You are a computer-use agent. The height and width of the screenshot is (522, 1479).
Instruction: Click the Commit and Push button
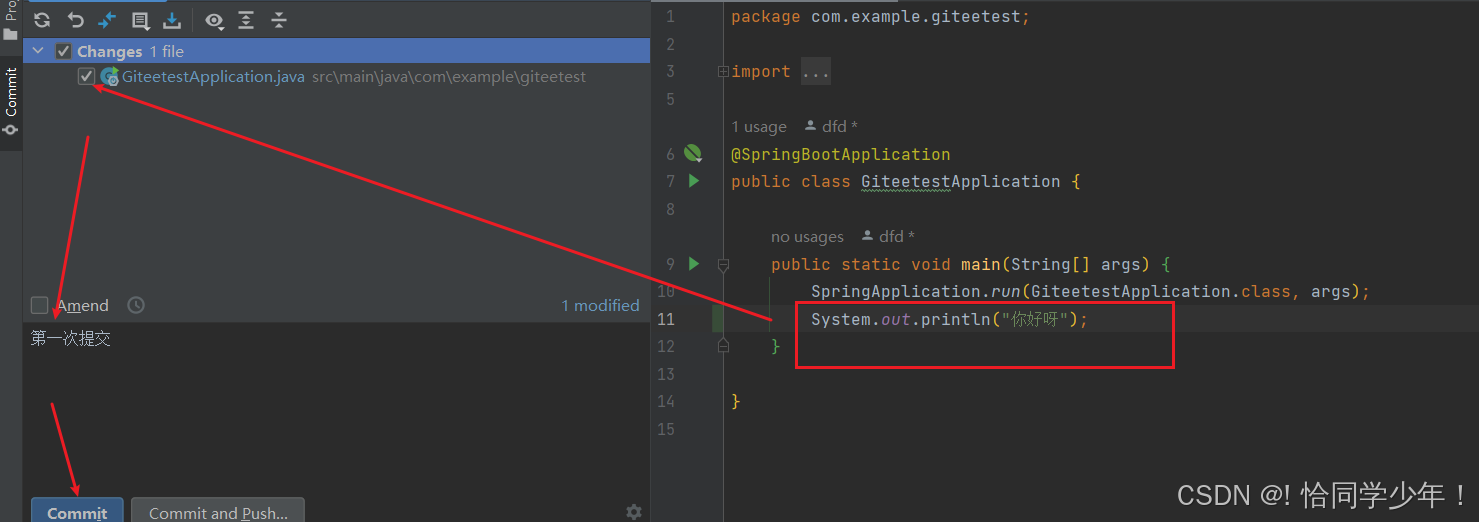[218, 511]
